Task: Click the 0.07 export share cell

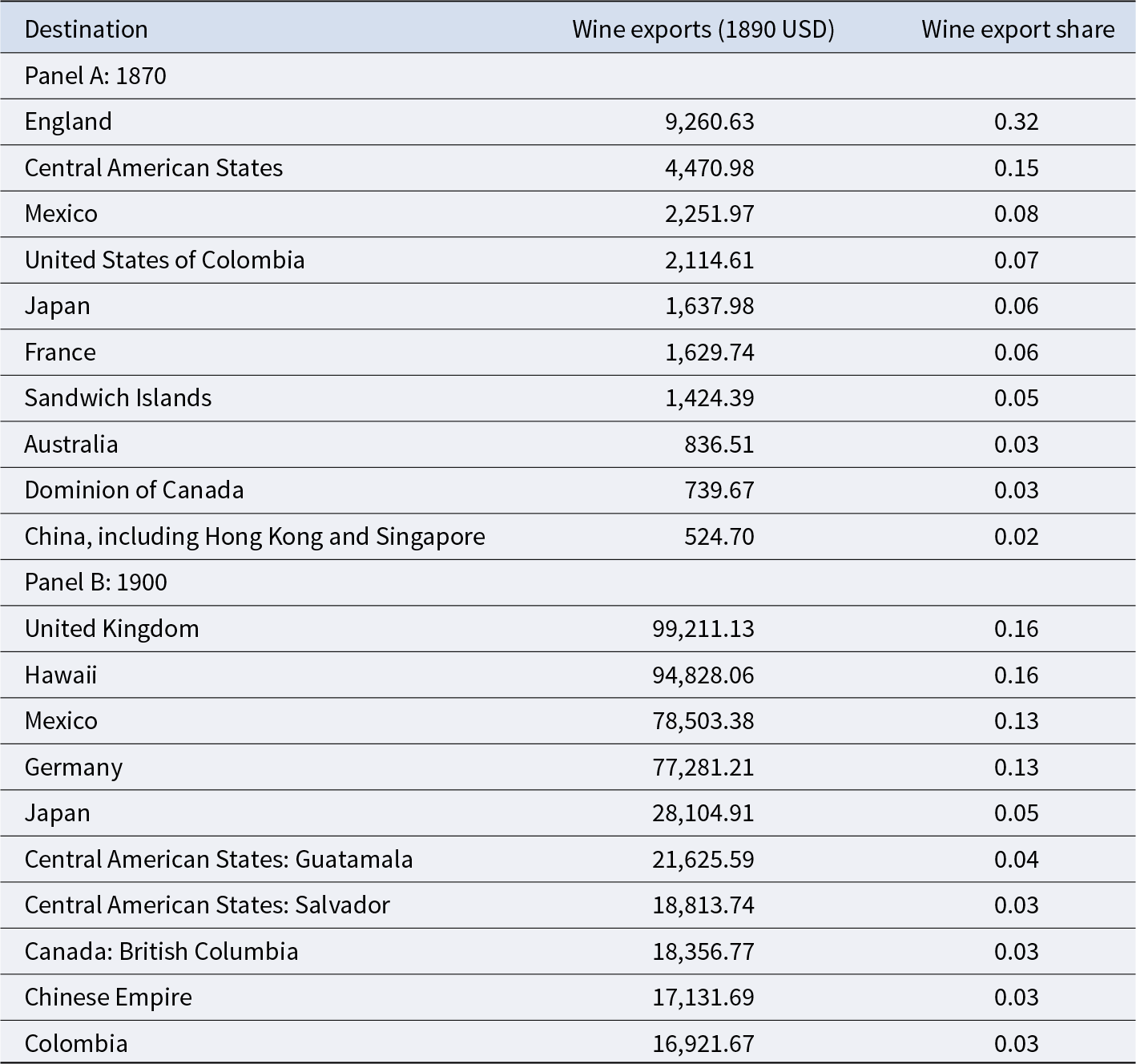Action: pyautogui.click(x=1017, y=260)
